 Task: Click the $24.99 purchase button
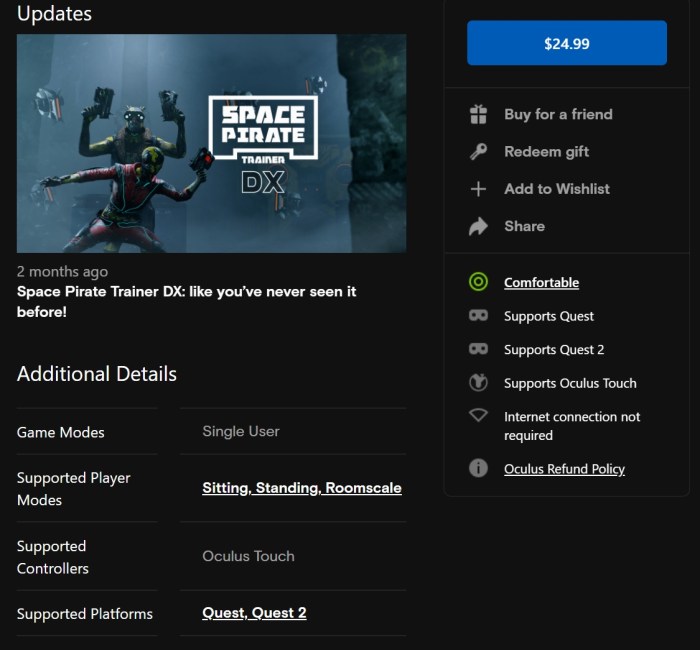[567, 43]
